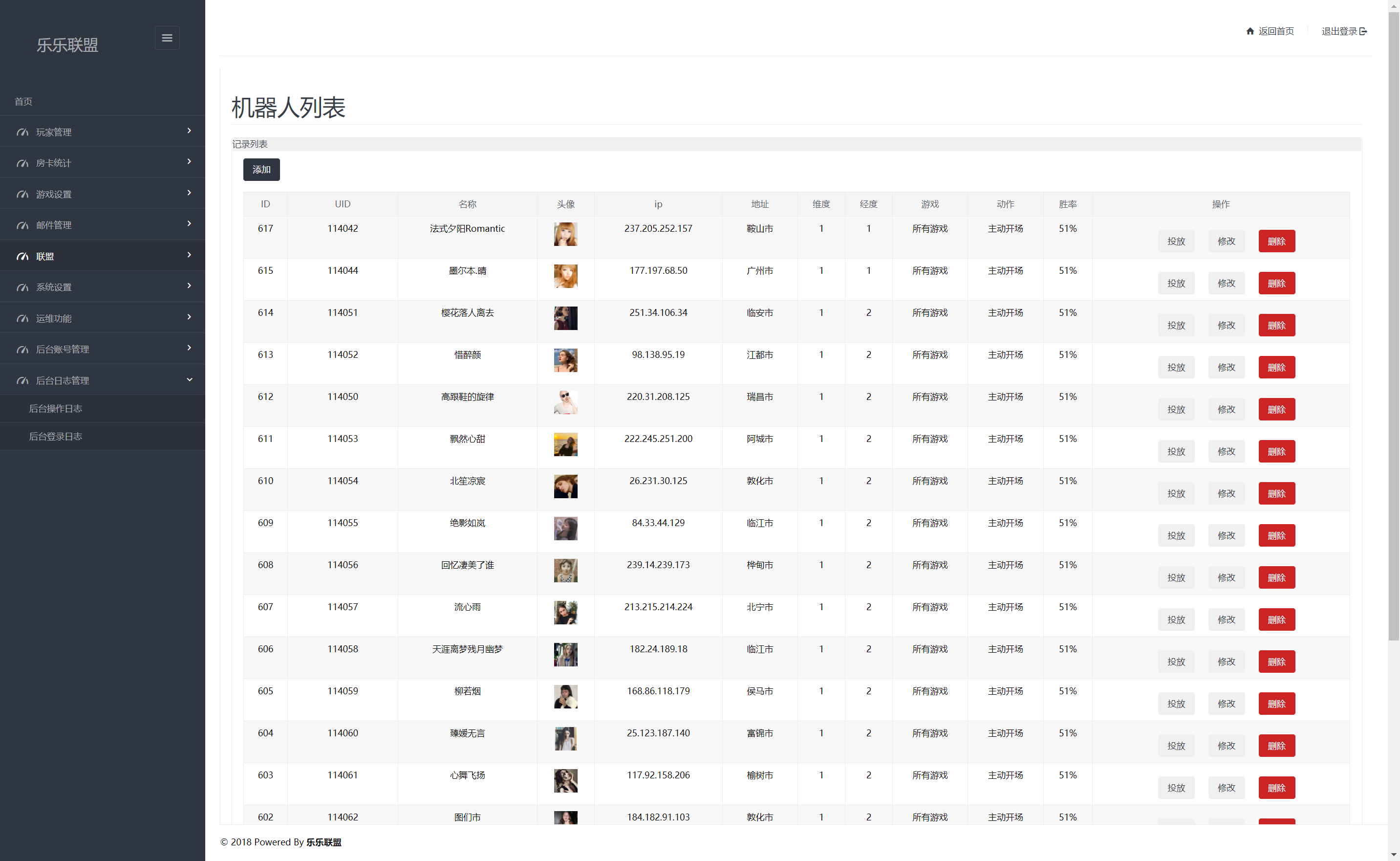Screen dimensions: 1400x861
Task: Expand the 后台账号管理 chevron arrow
Action: click(x=189, y=348)
